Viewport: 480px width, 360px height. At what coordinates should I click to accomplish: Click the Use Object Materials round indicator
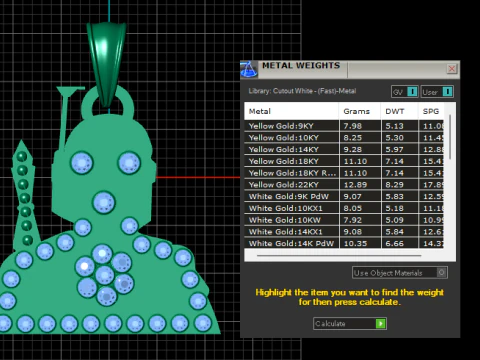[x=441, y=273]
